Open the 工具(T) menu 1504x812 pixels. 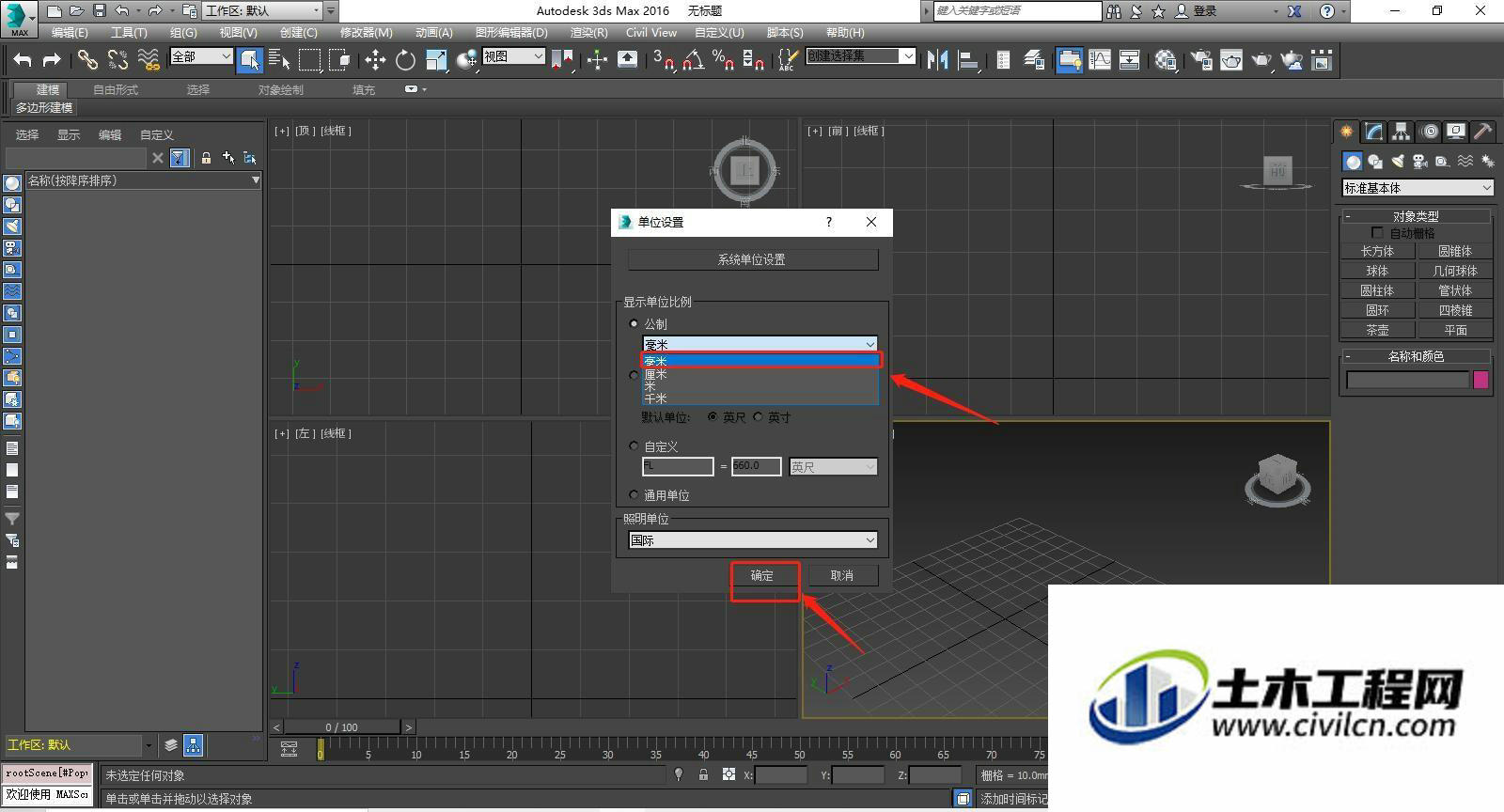[129, 32]
